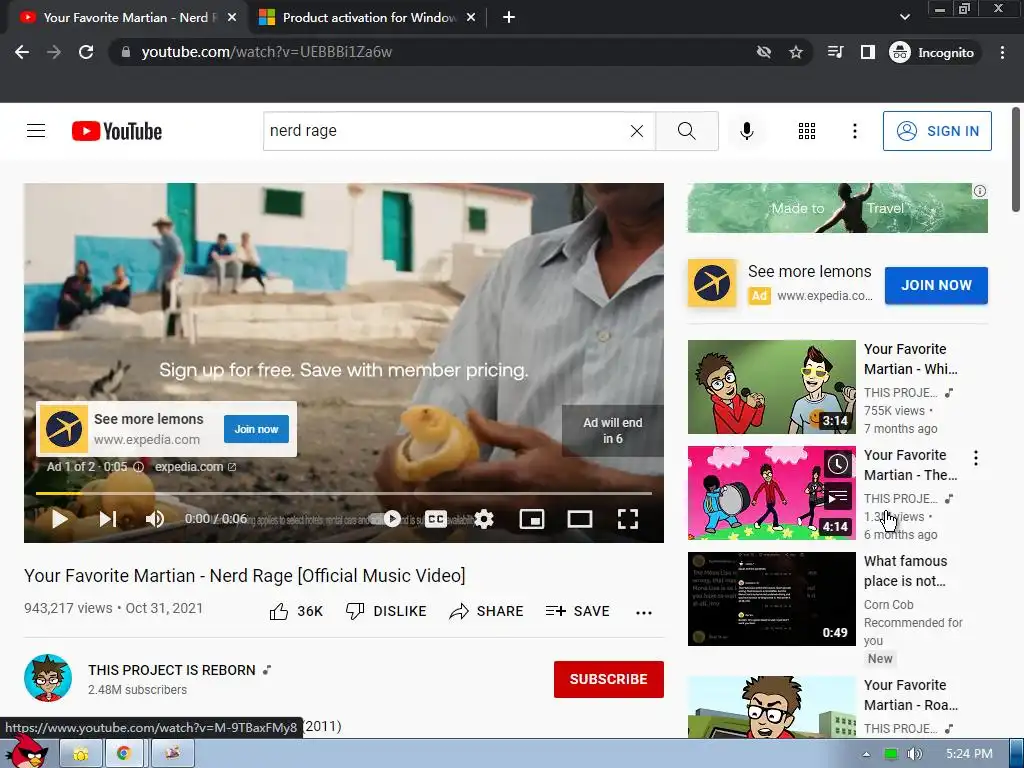Viewport: 1024px width, 768px height.
Task: Open Angry Birds start button on taskbar
Action: (26, 752)
